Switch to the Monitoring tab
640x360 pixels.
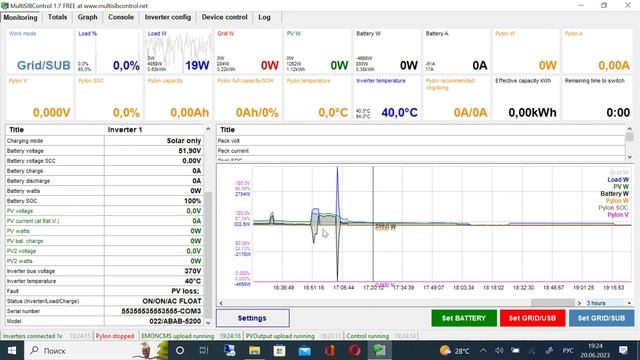tap(20, 18)
